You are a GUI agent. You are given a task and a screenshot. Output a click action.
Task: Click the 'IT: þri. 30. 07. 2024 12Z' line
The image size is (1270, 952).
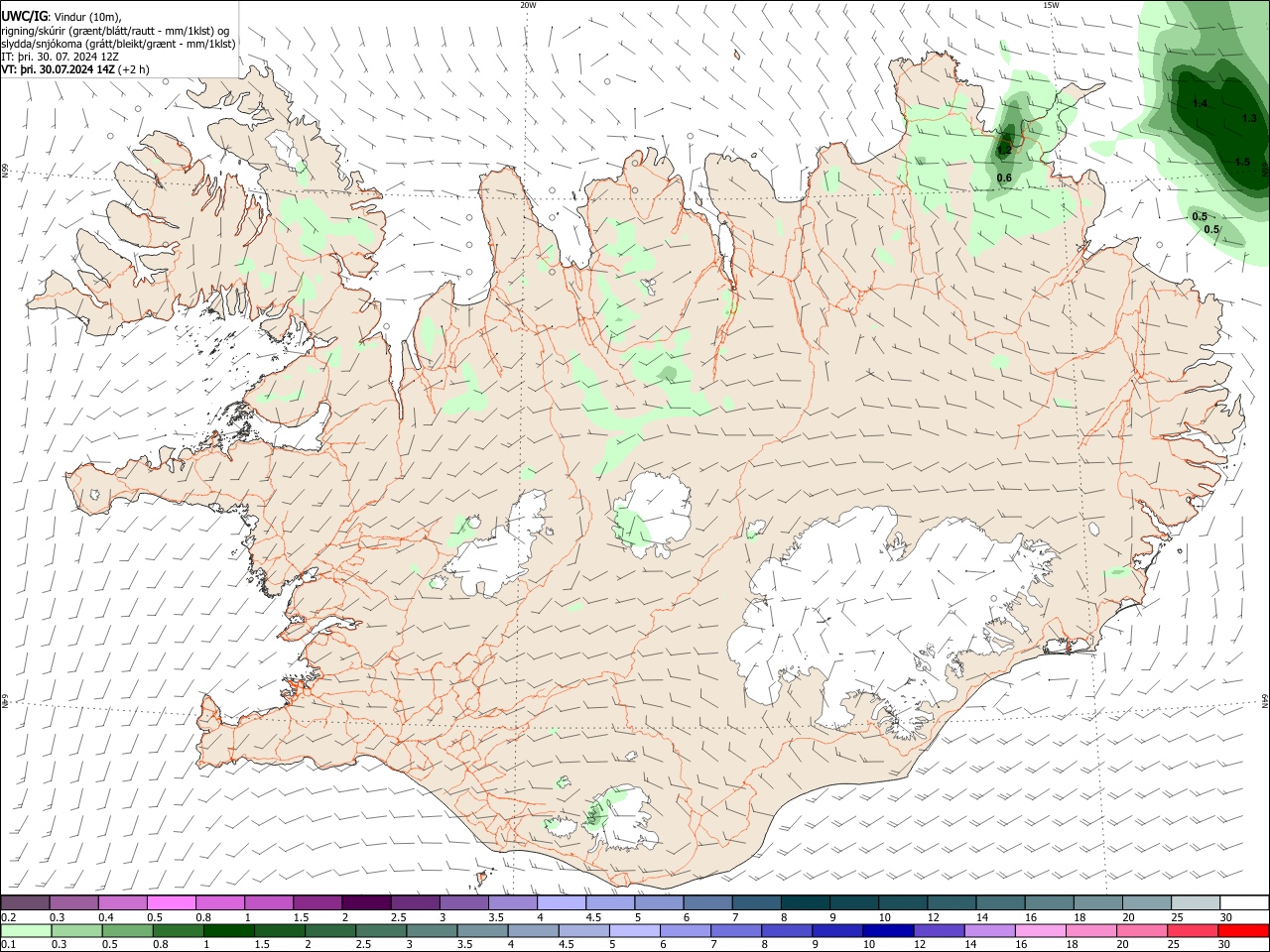point(61,57)
